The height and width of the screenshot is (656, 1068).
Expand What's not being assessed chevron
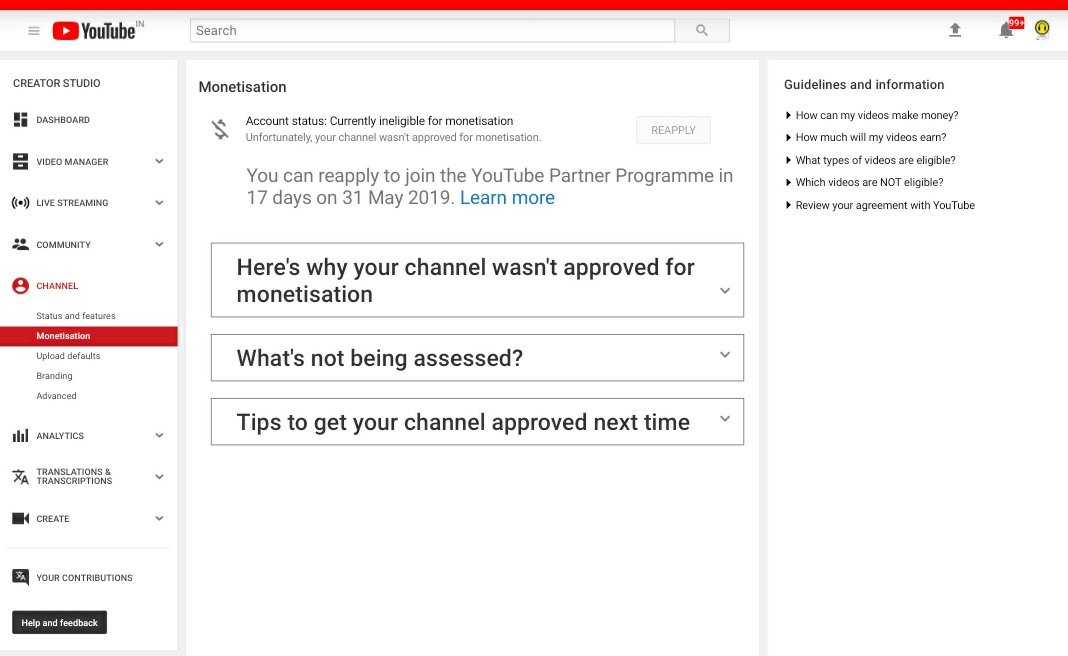[x=725, y=355]
